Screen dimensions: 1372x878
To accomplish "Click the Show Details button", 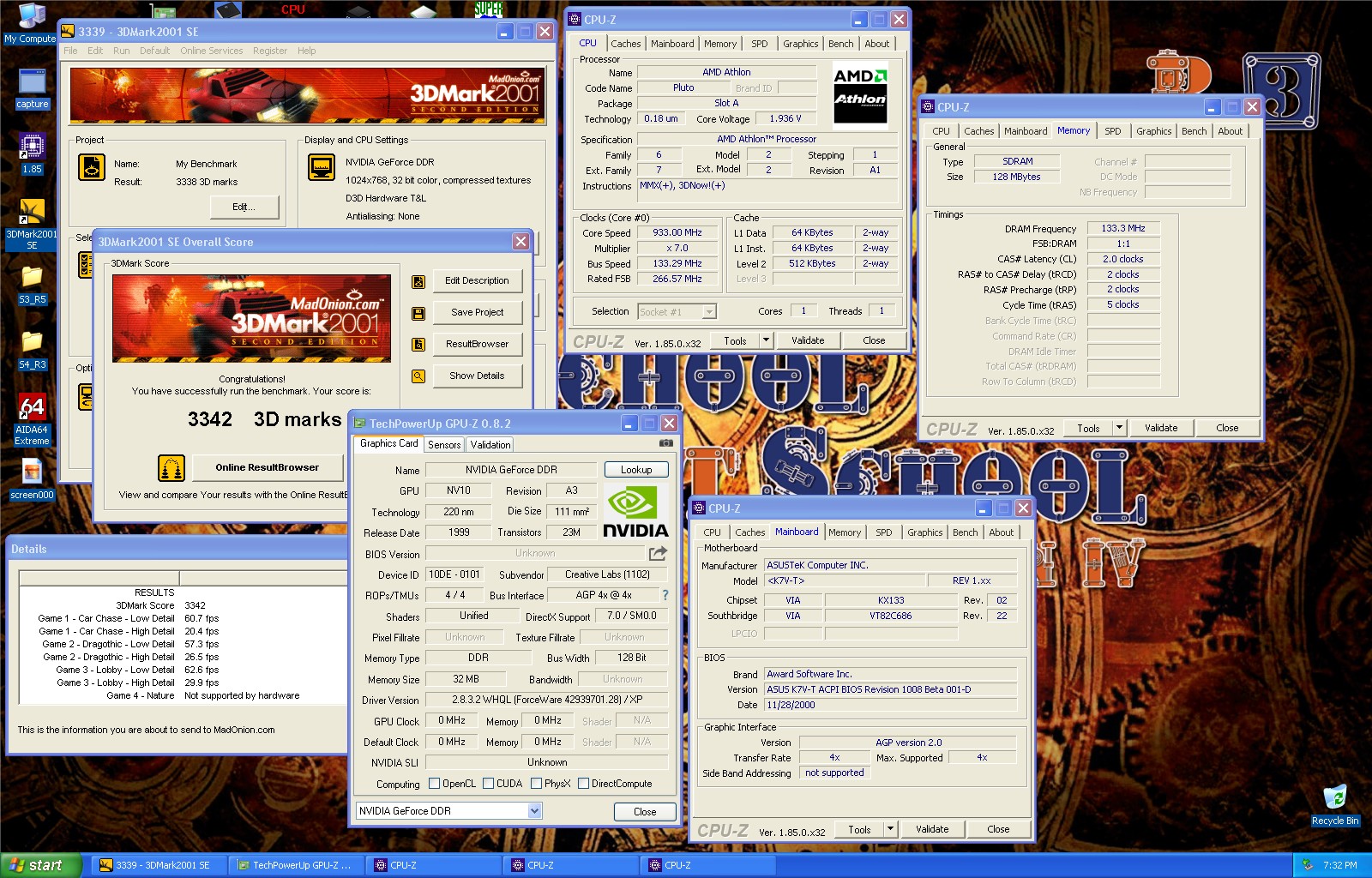I will click(477, 376).
